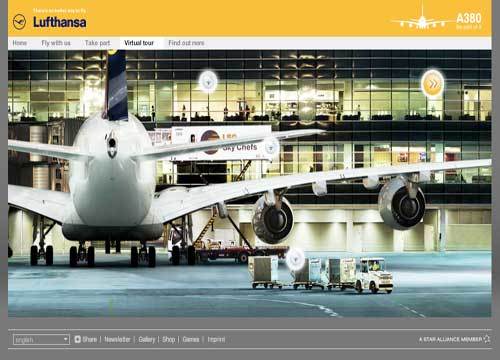Click the orange double-arrow next hotspot
500x360 pixels.
(x=432, y=84)
